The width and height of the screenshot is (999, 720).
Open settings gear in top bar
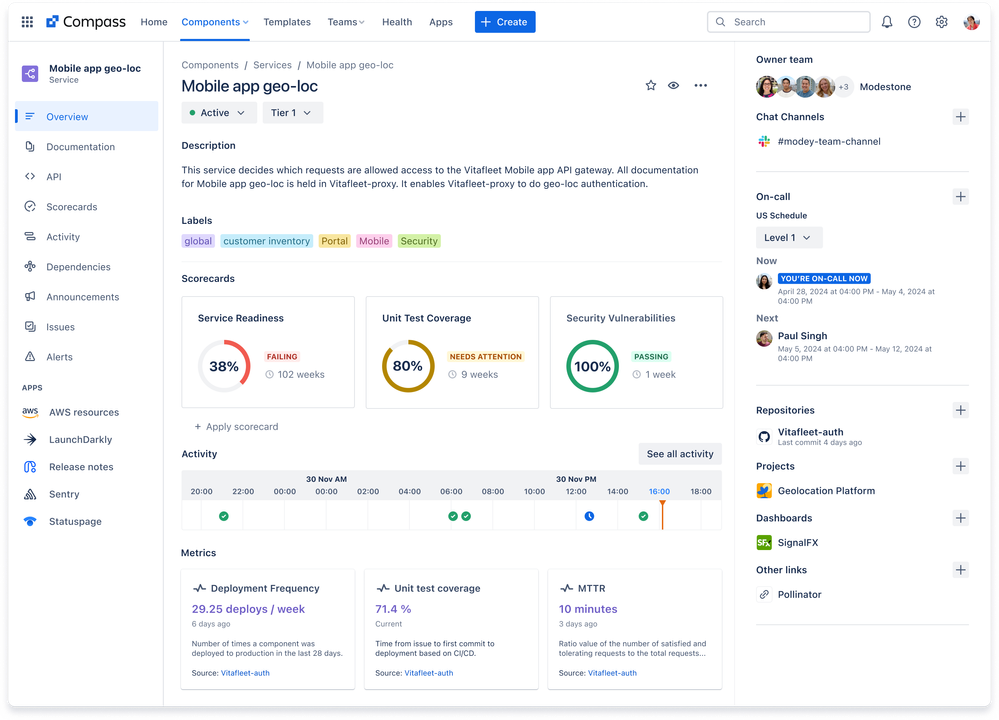[x=942, y=22]
